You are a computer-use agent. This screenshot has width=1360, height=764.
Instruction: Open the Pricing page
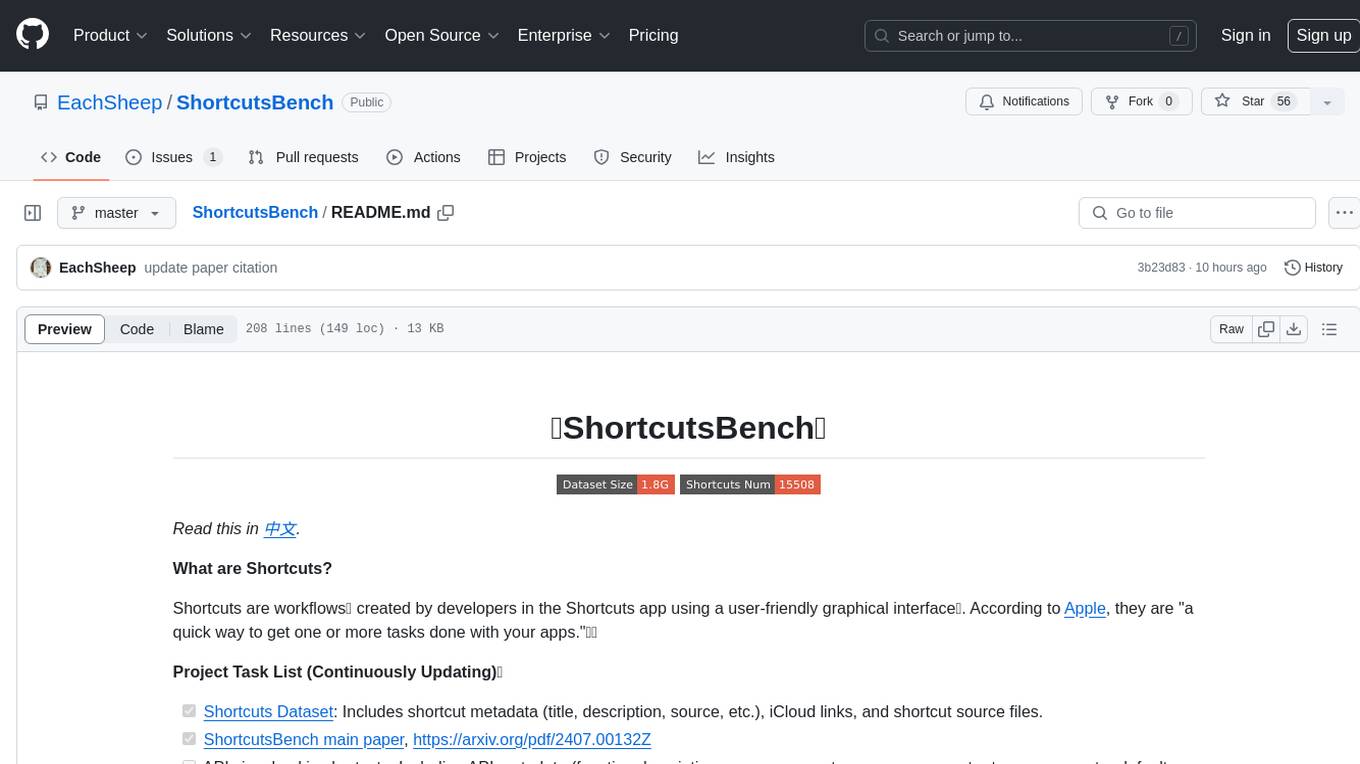coord(653,35)
